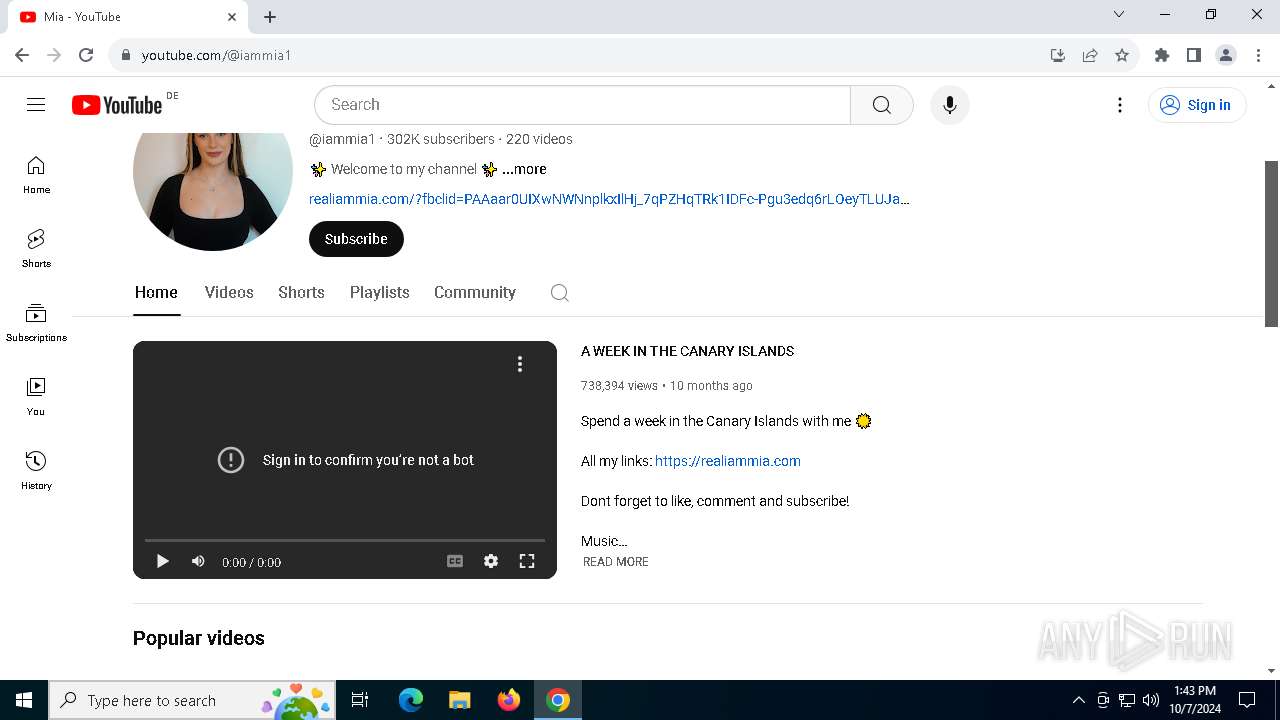
Task: Launch Firefox from taskbar
Action: (x=509, y=700)
